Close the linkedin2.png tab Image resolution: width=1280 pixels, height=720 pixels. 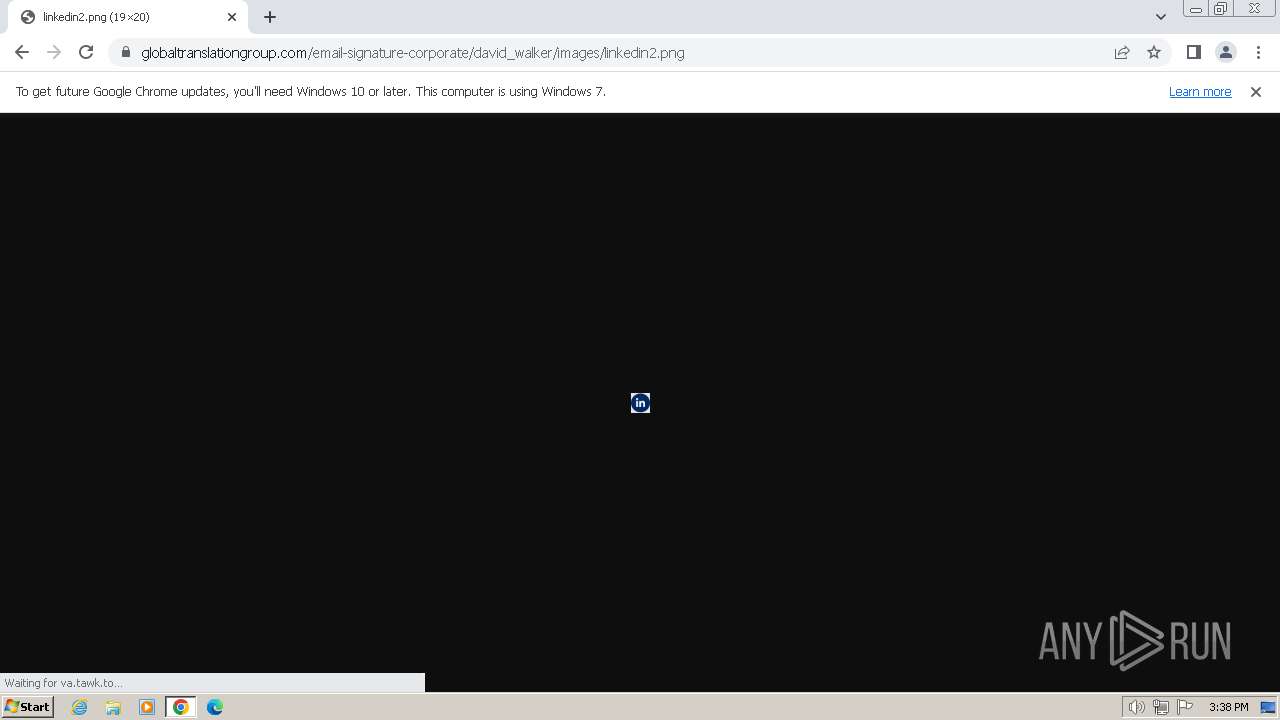[232, 17]
